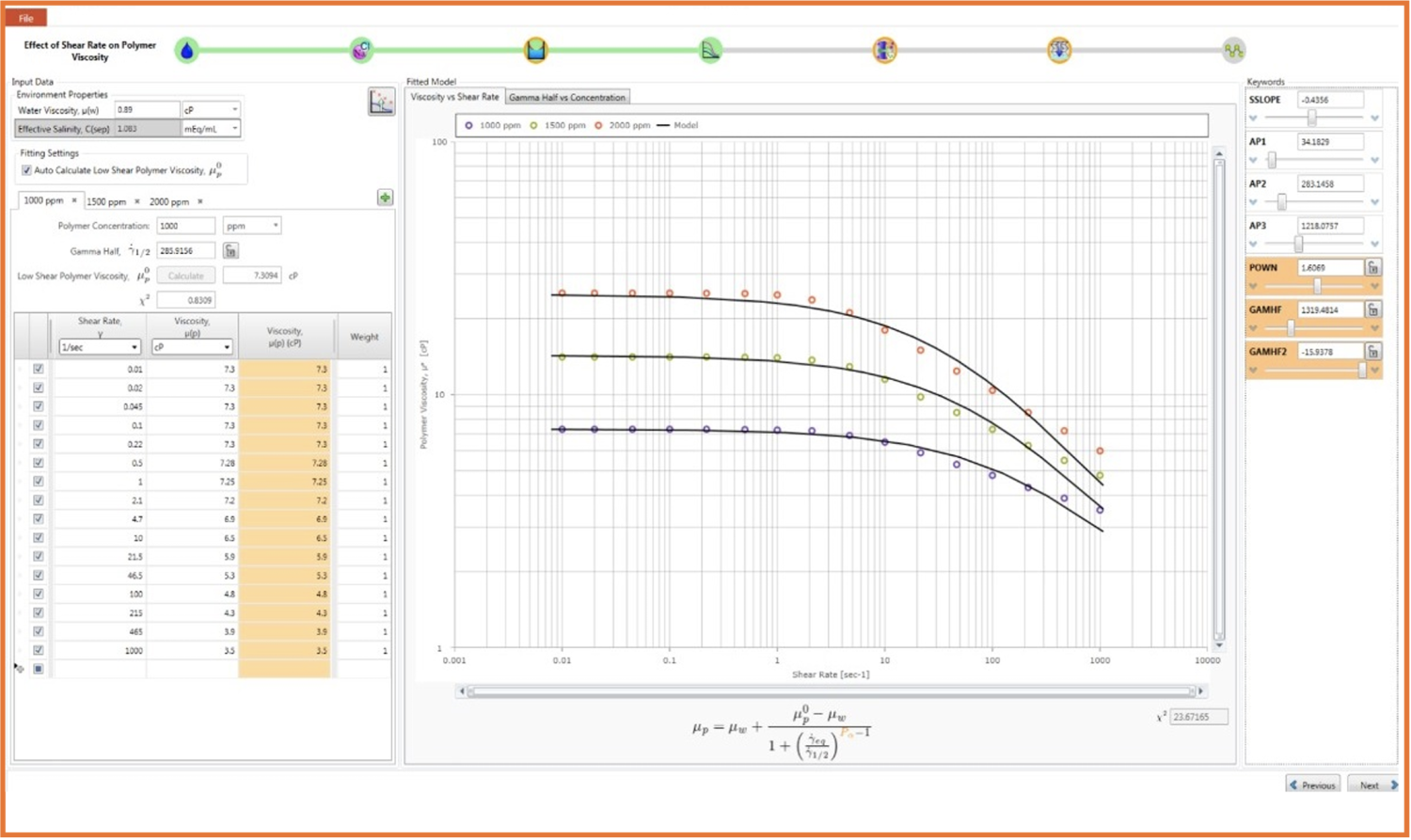Uncheck the row with shear rate 0.01
1411x840 pixels.
point(39,370)
